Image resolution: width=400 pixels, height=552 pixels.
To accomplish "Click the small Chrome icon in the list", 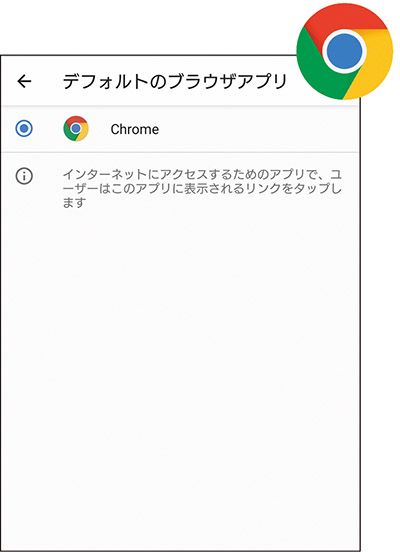I will [76, 128].
